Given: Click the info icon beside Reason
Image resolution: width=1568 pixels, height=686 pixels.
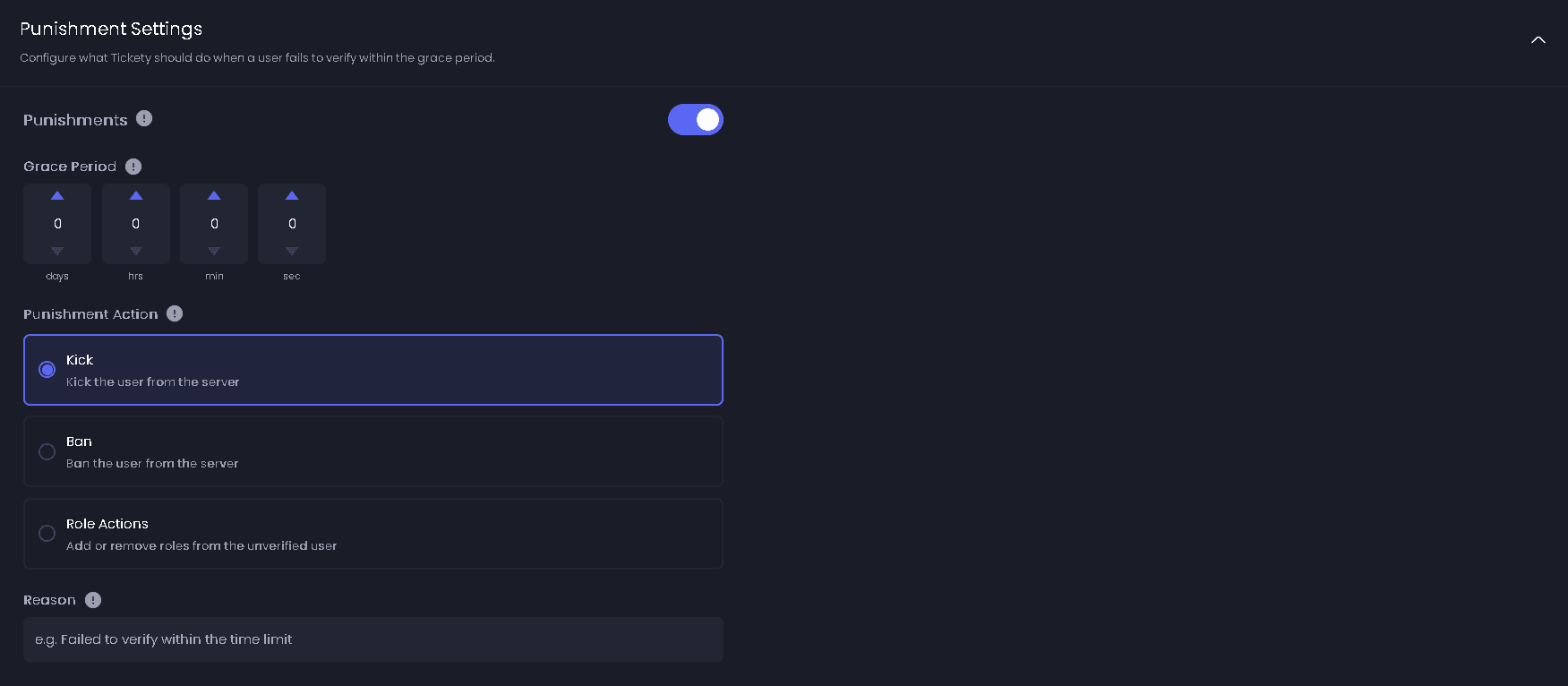Looking at the screenshot, I should point(93,600).
